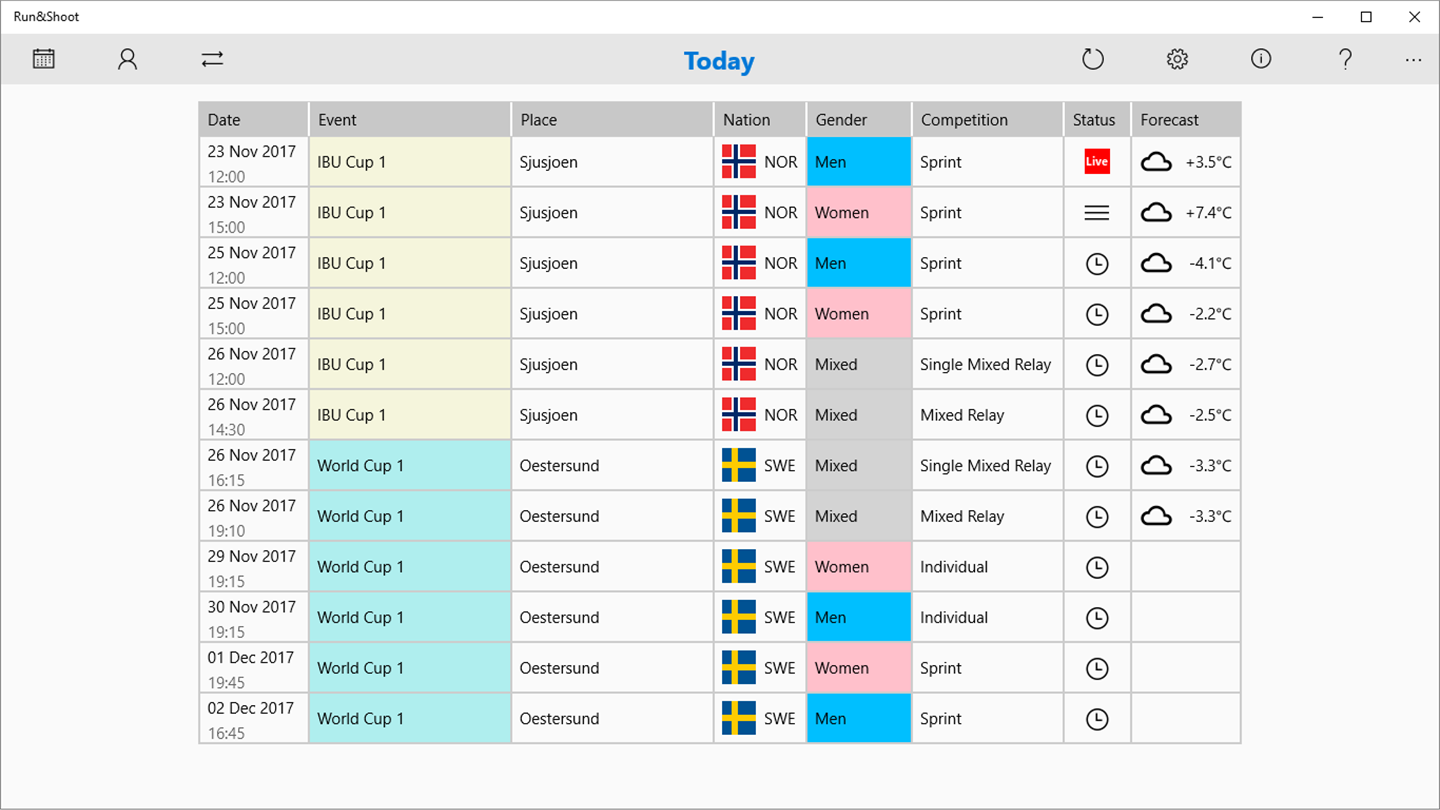Click the Forecast column header
1440x810 pixels.
click(1186, 119)
